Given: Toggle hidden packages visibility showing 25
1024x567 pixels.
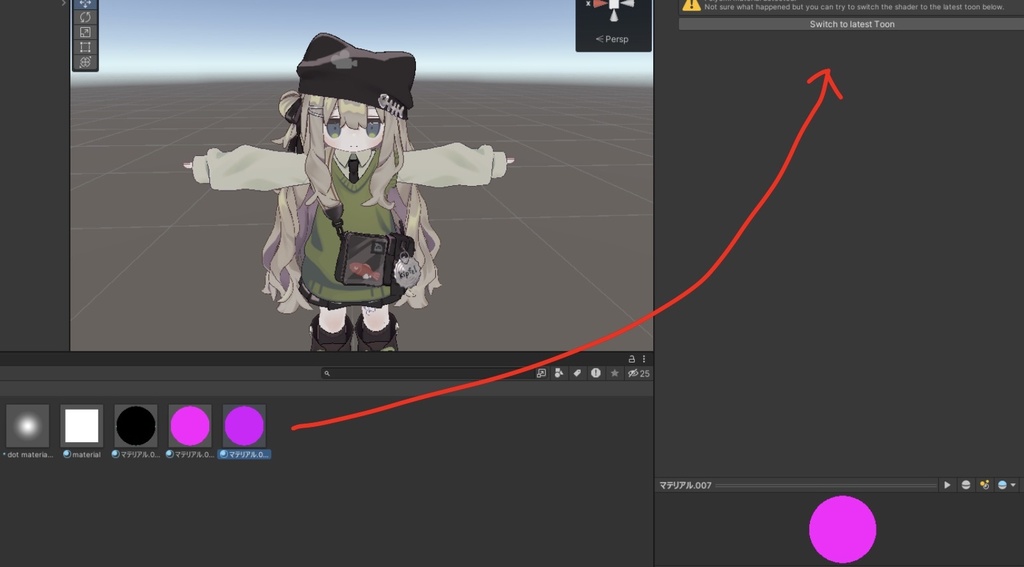Looking at the screenshot, I should coord(639,373).
